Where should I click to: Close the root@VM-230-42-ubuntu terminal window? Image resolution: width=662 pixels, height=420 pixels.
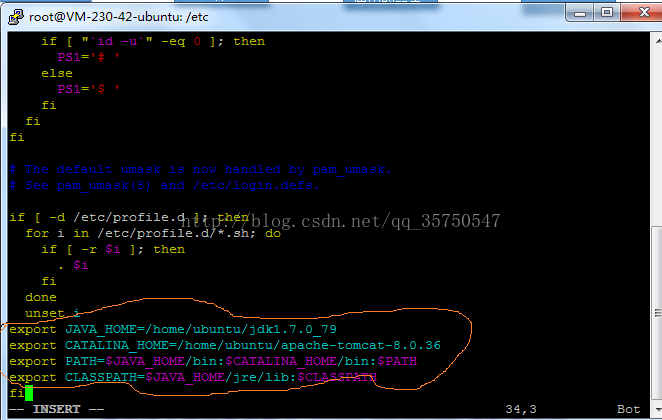(x=643, y=13)
